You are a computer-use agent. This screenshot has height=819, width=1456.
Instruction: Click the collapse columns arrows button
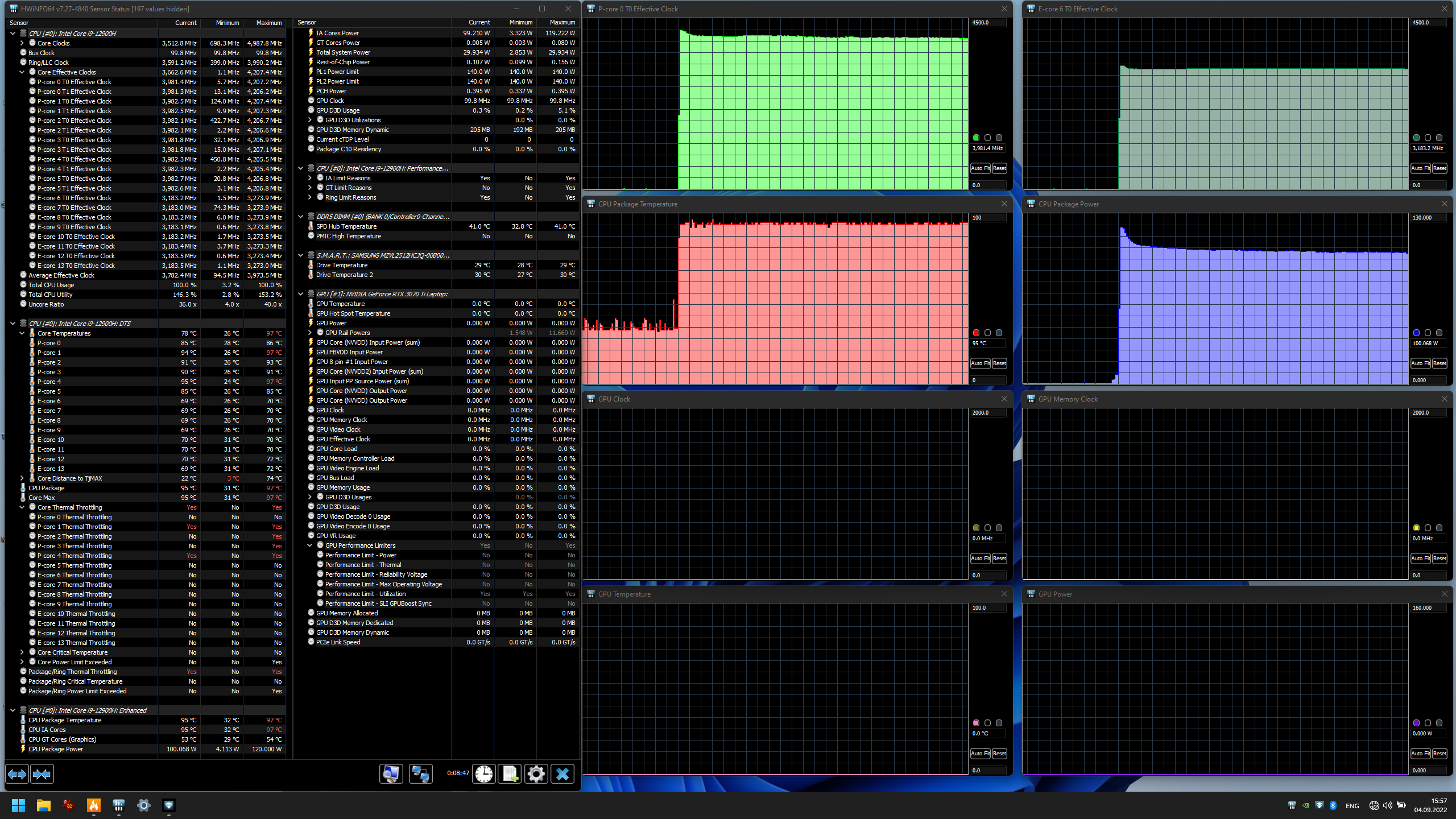coord(42,773)
